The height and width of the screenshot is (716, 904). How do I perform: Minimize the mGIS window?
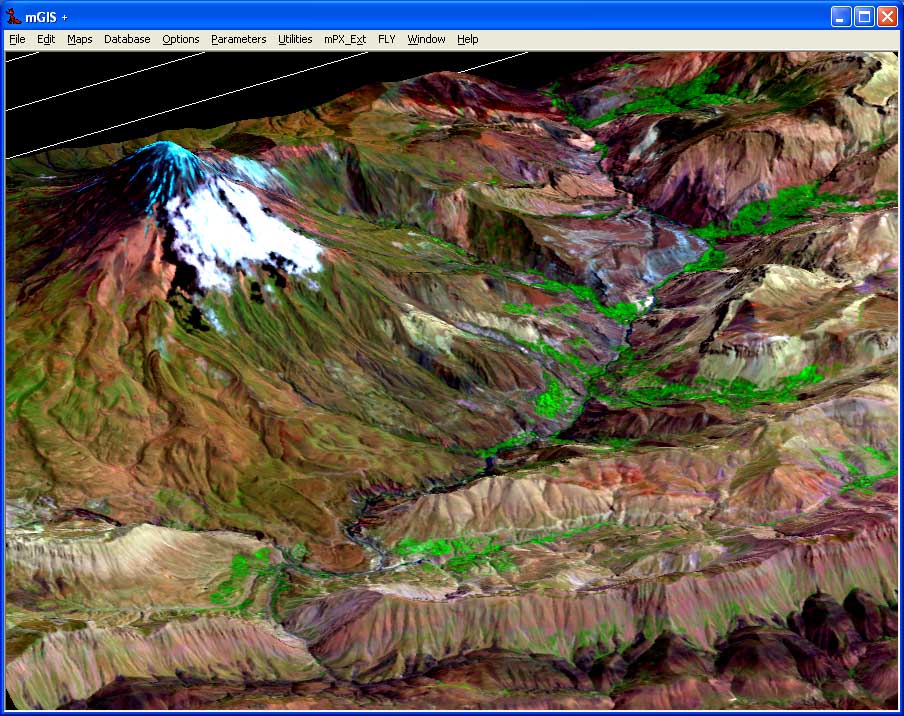[x=841, y=17]
